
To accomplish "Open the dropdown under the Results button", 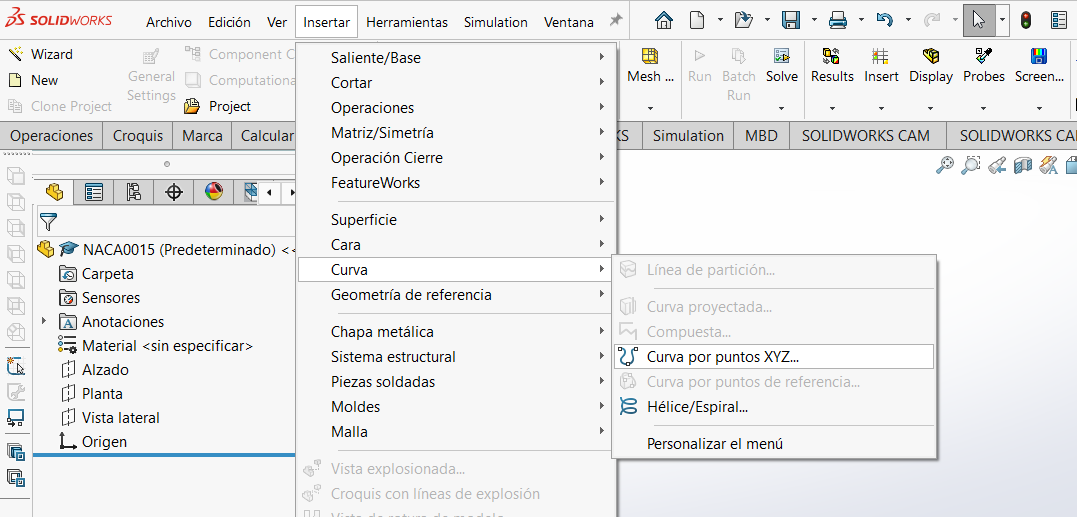I will click(x=832, y=107).
